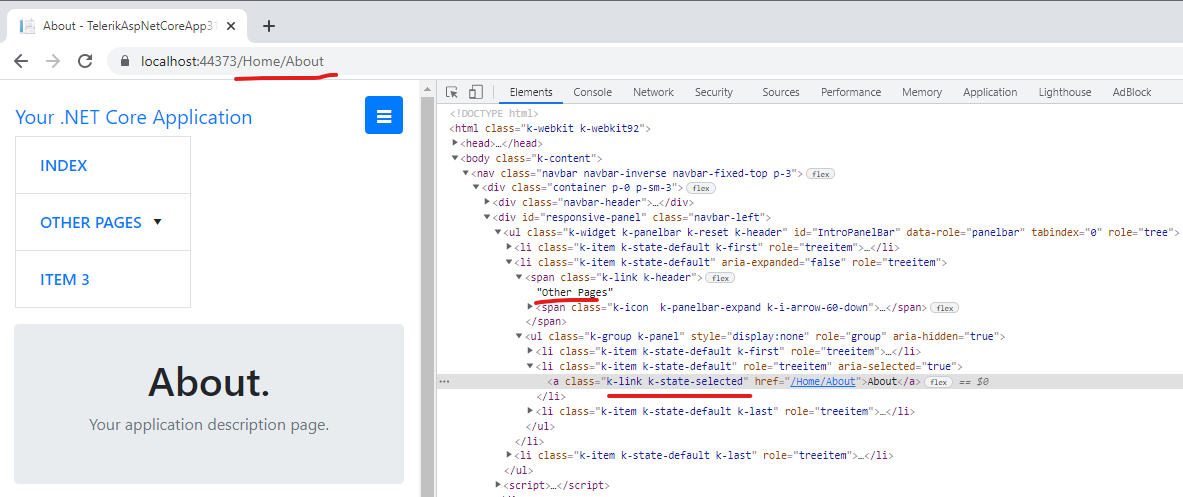1183x497 pixels.
Task: Click flex badge on the anchor element
Action: point(939,382)
